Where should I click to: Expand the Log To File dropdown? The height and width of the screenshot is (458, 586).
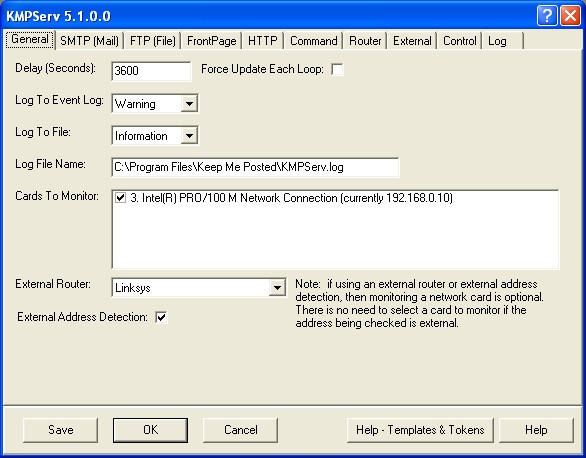coord(189,136)
